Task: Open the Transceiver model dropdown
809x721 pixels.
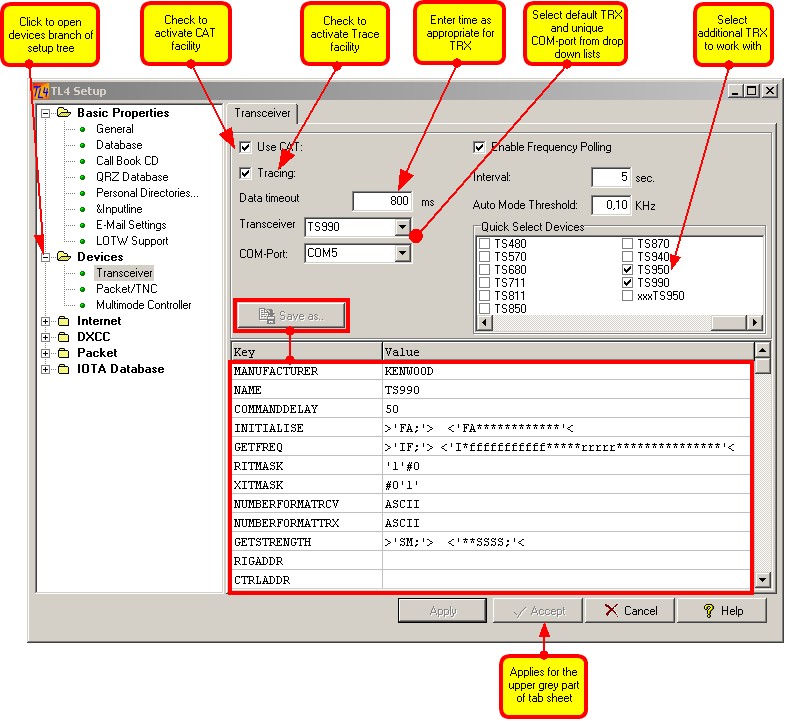Action: 402,227
